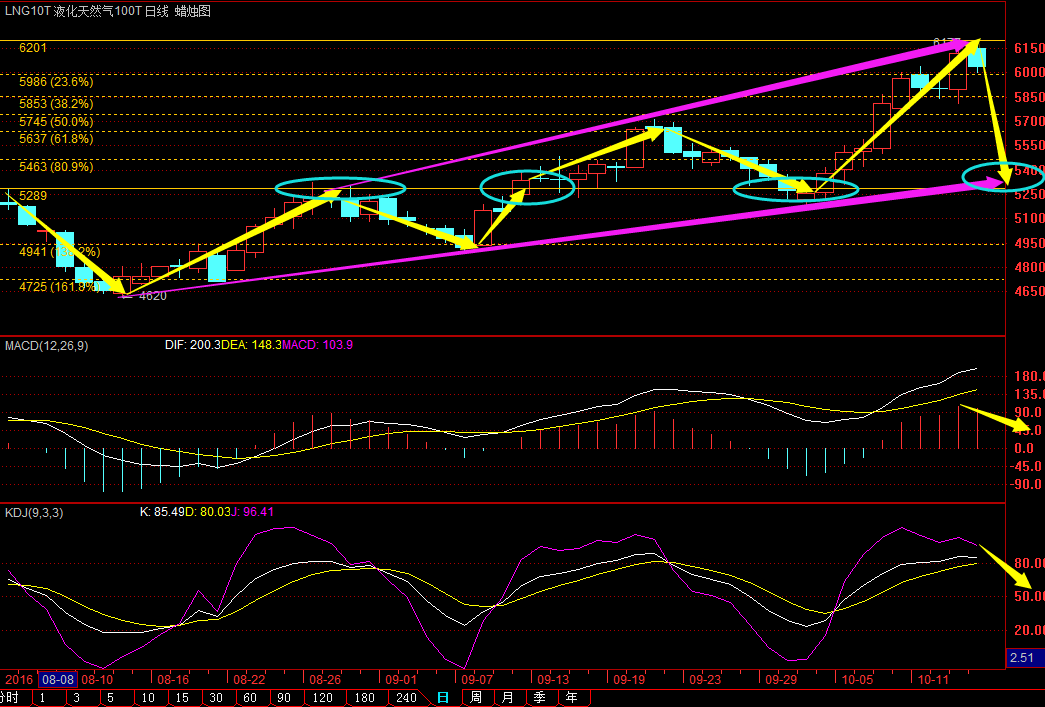Select the 年 yearly period tab
The image size is (1045, 707).
pyautogui.click(x=571, y=697)
